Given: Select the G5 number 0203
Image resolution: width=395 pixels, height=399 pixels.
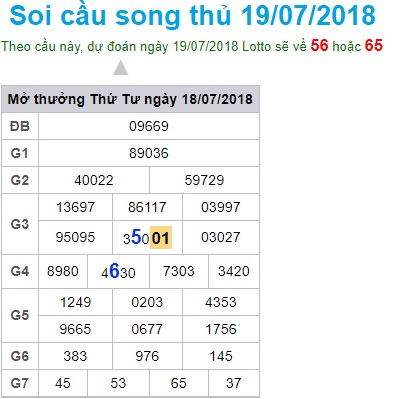Looking at the screenshot, I should [x=147, y=302].
